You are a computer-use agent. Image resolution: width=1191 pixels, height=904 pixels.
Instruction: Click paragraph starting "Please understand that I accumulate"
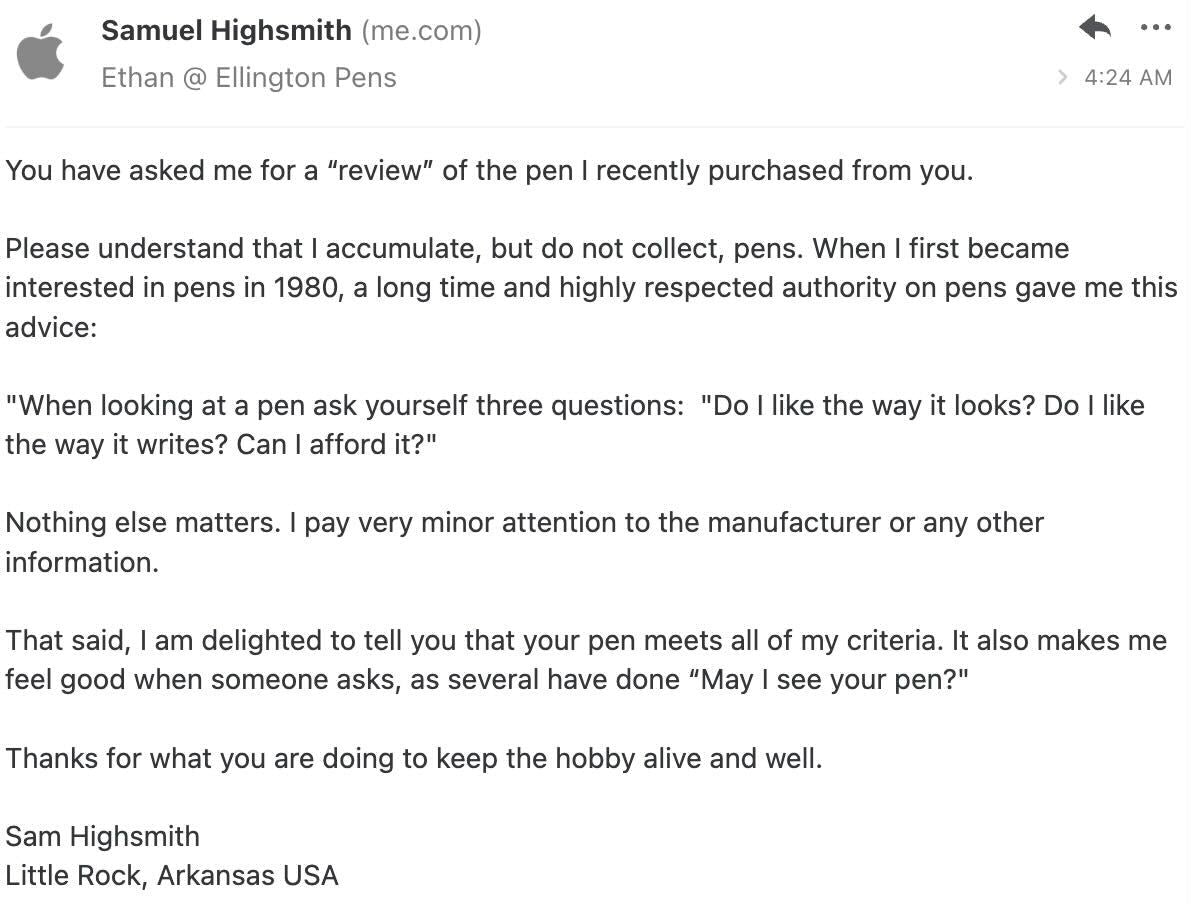[x=591, y=288]
